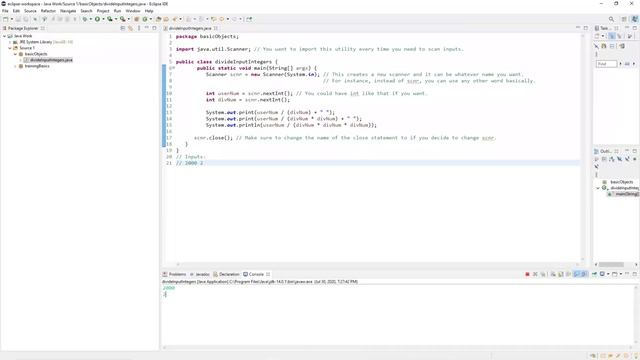Switch to the Declaration tab

coord(226,274)
